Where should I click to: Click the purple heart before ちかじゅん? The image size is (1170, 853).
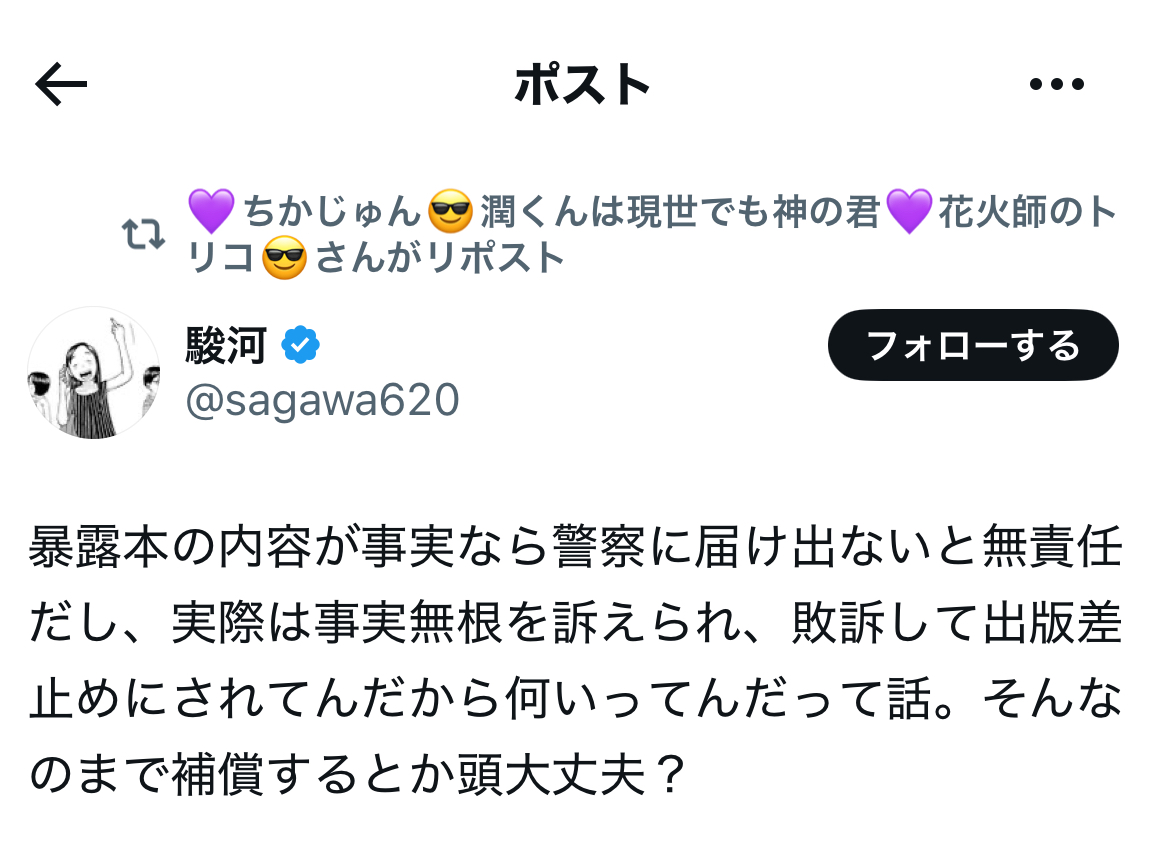211,210
